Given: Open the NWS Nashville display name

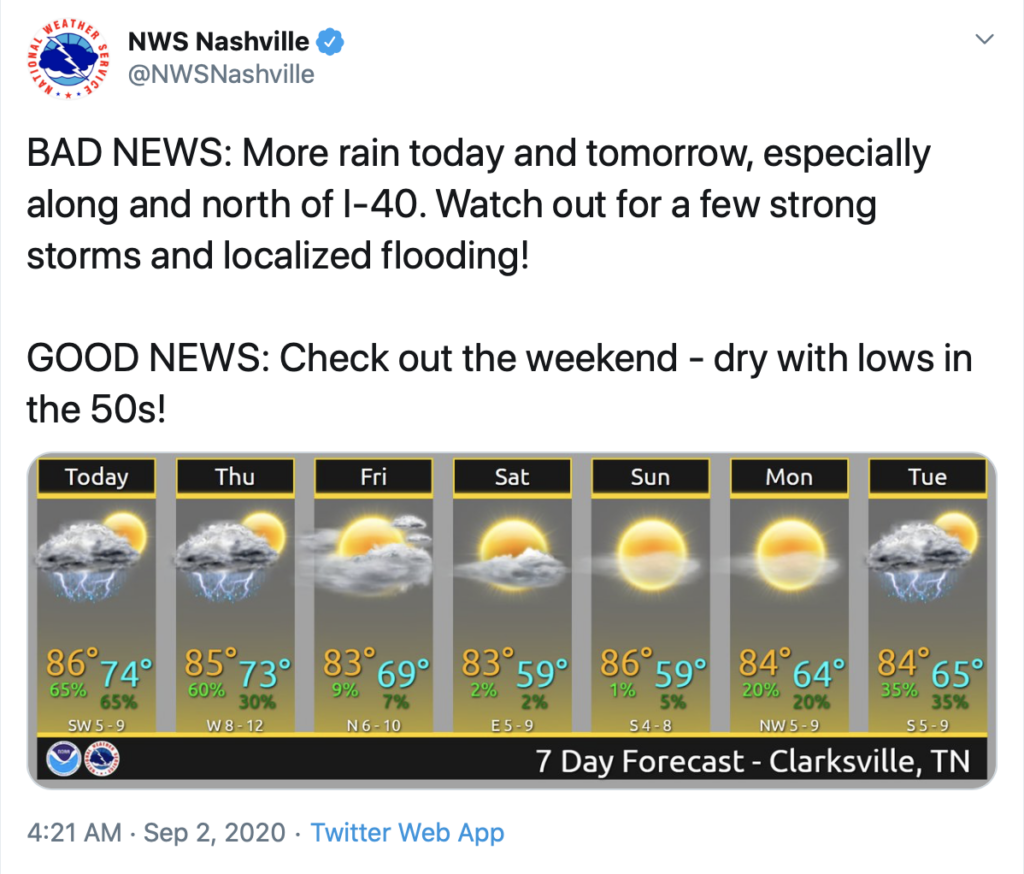Looking at the screenshot, I should point(218,42).
